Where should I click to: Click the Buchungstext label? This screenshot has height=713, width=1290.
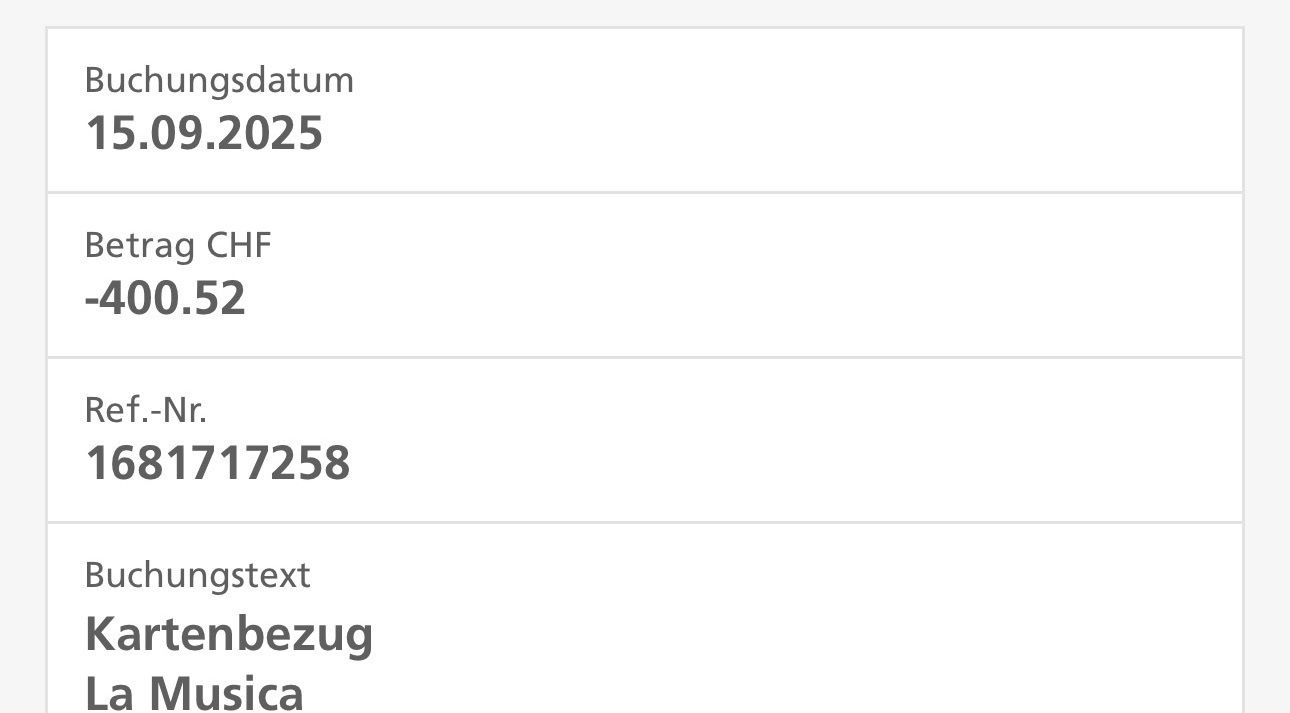pos(198,575)
